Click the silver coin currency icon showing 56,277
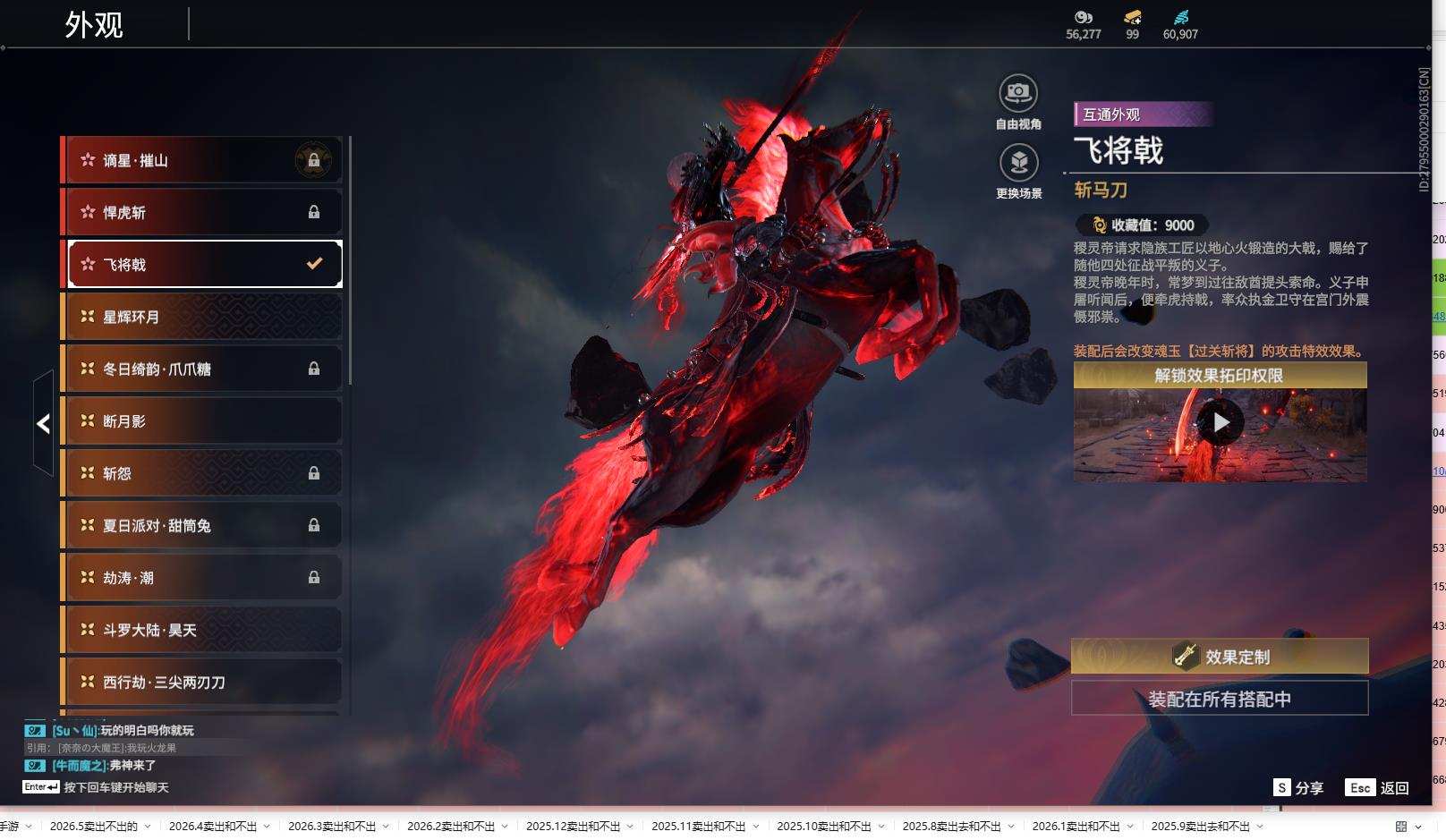Image resolution: width=1446 pixels, height=840 pixels. 1084,17
